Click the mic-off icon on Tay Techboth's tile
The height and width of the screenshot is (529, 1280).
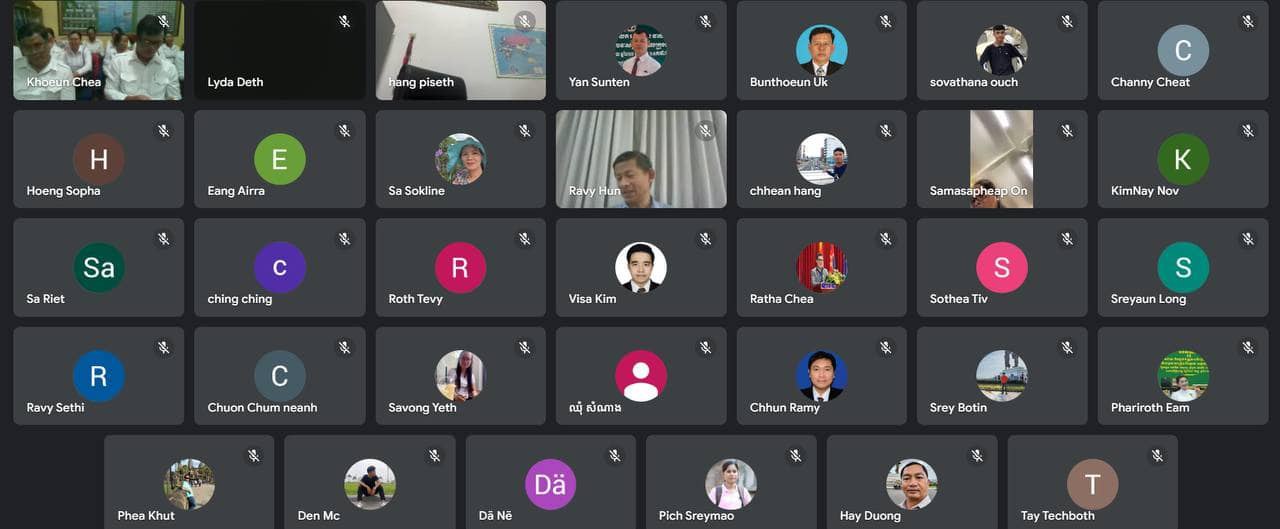(x=1157, y=456)
